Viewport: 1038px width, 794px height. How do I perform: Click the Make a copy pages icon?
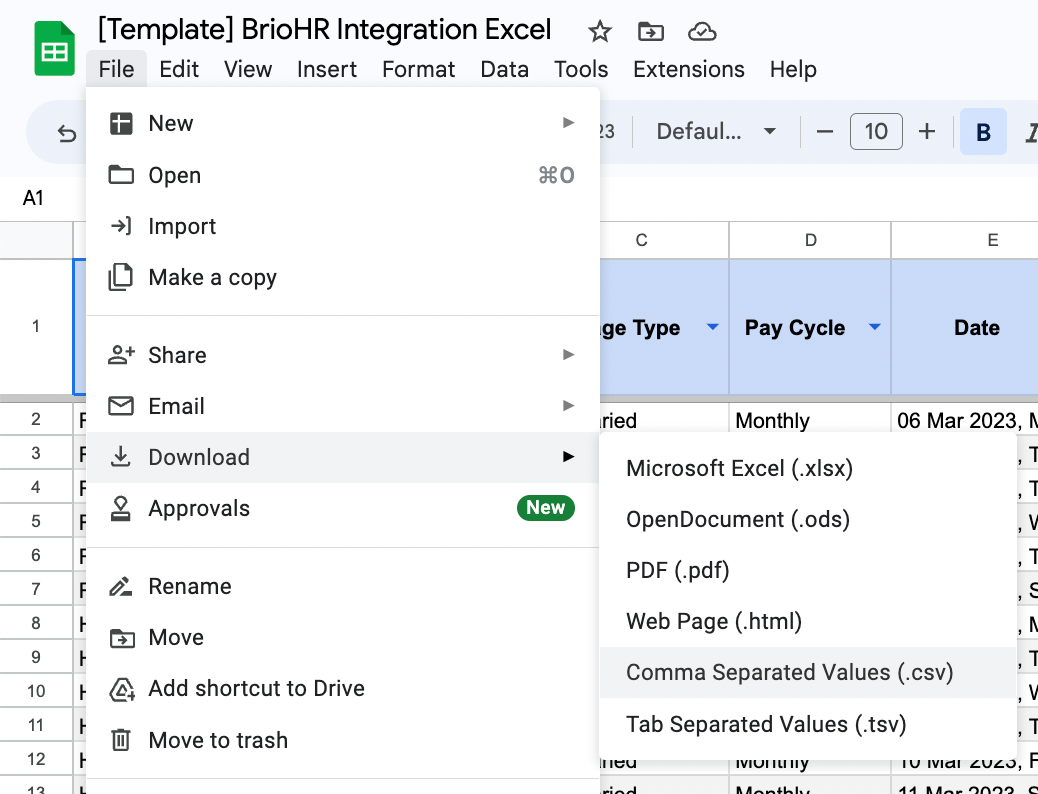(x=120, y=277)
